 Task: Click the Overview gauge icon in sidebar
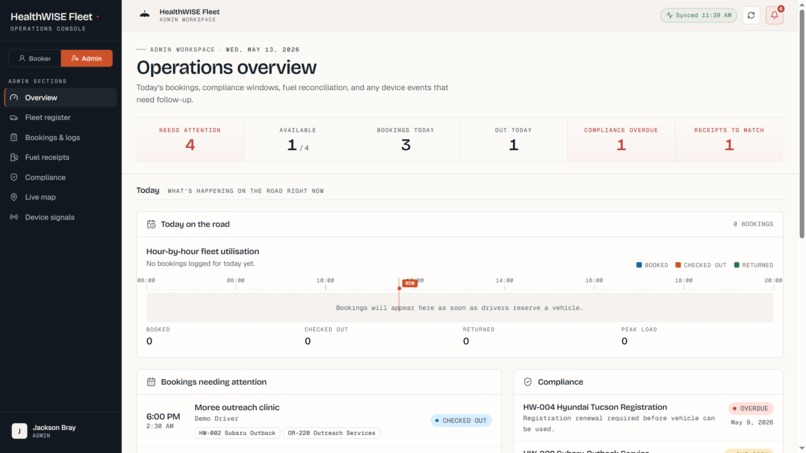pyautogui.click(x=14, y=98)
